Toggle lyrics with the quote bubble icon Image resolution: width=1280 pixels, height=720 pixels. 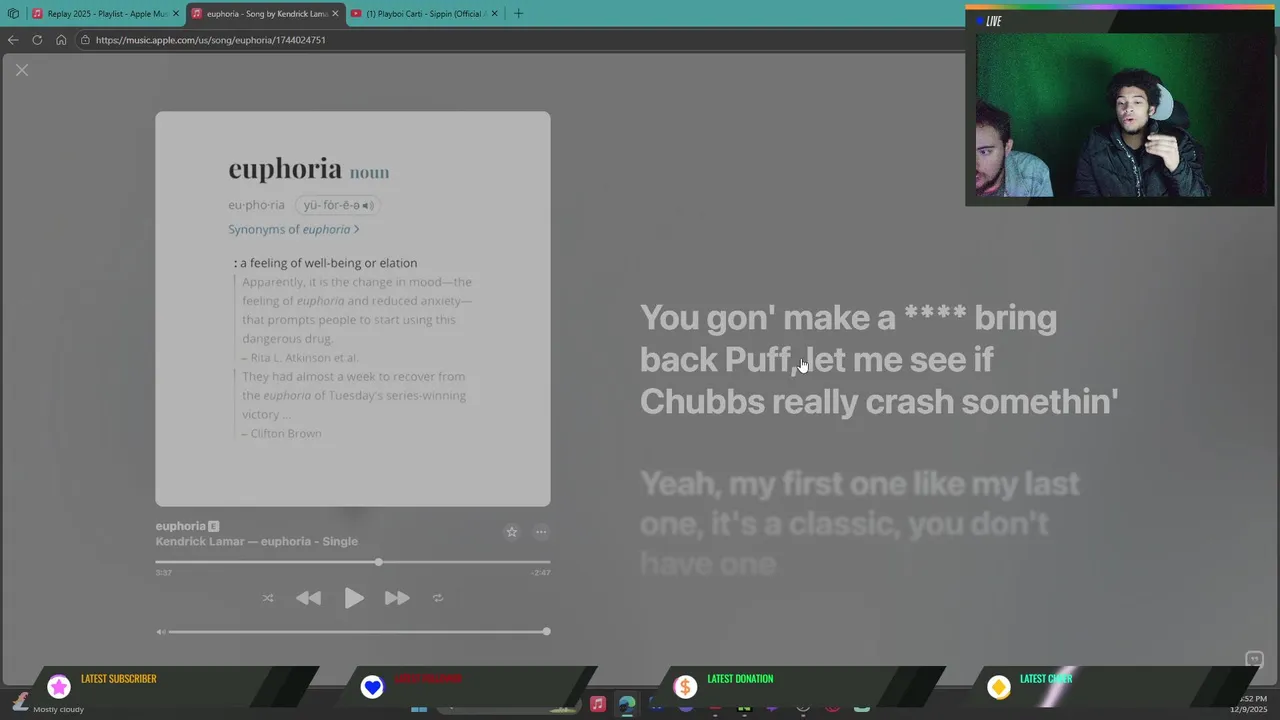[1254, 659]
